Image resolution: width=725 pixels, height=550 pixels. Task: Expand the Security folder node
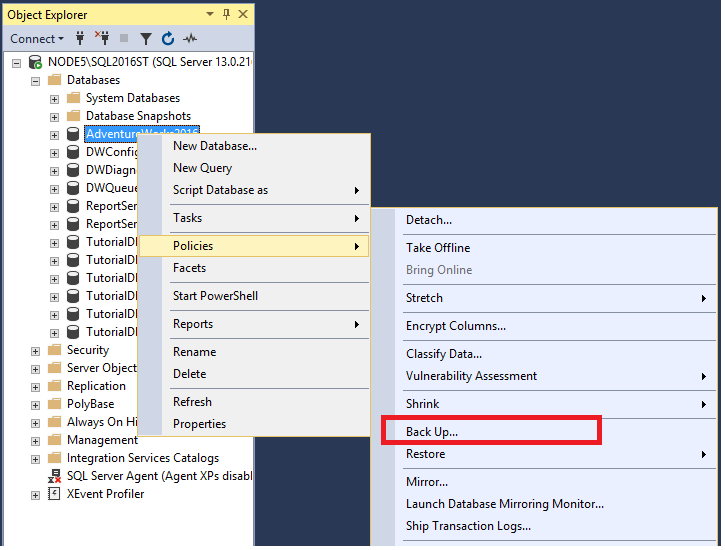tap(35, 351)
